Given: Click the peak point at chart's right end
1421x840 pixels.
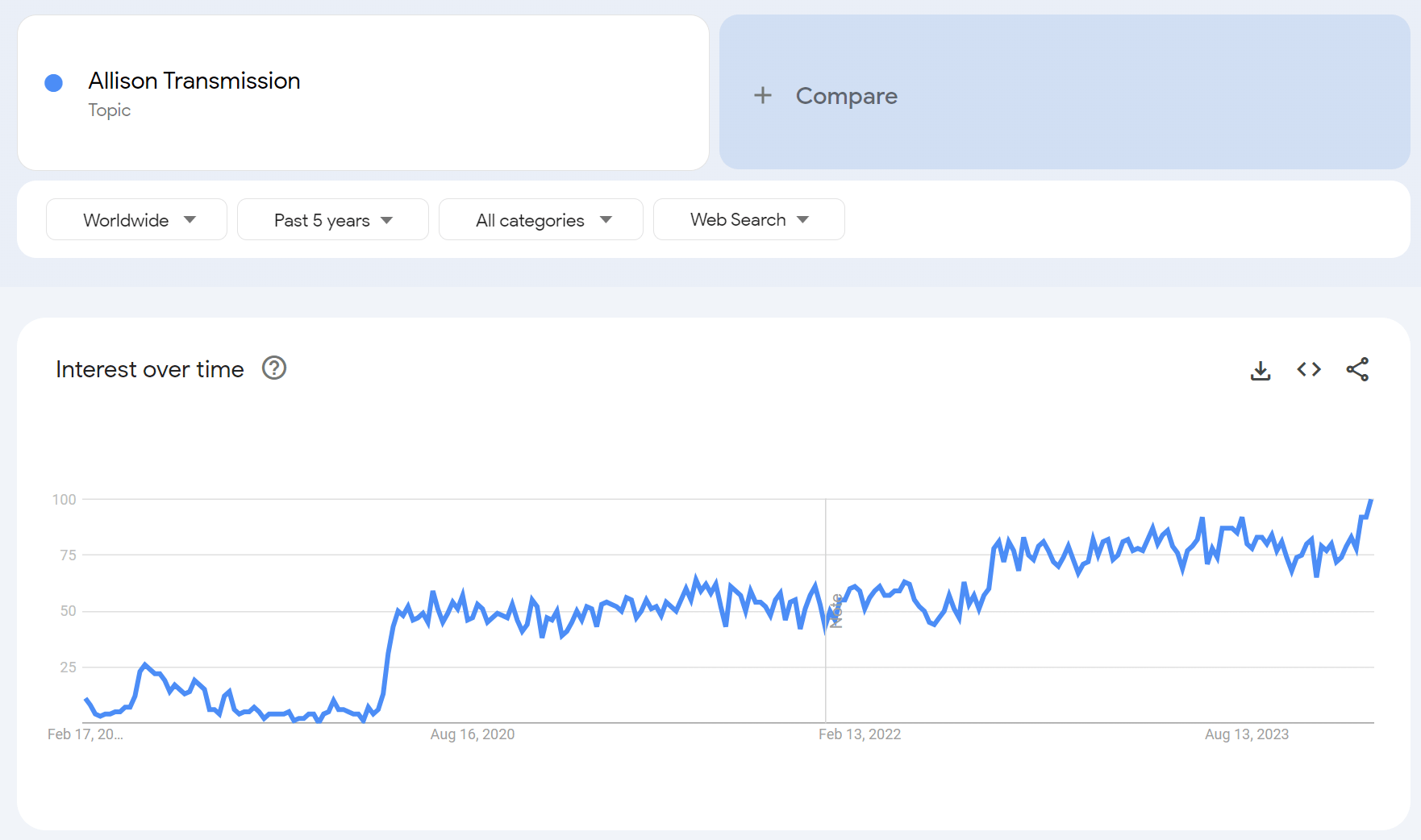Looking at the screenshot, I should pos(1370,501).
